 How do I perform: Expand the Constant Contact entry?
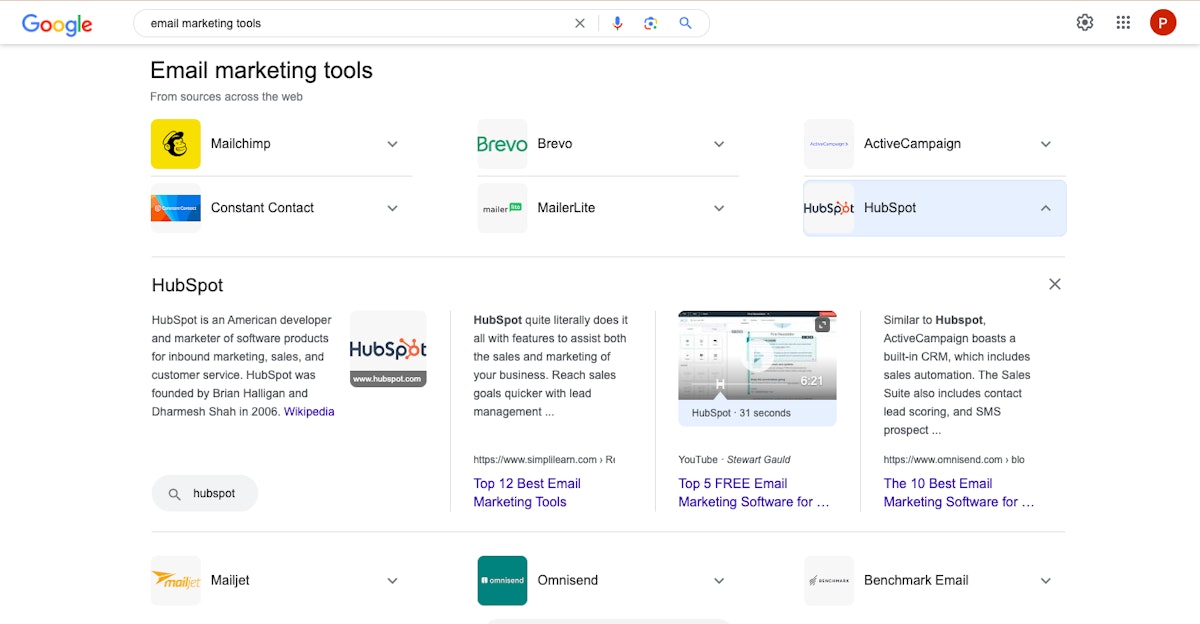pyautogui.click(x=392, y=208)
